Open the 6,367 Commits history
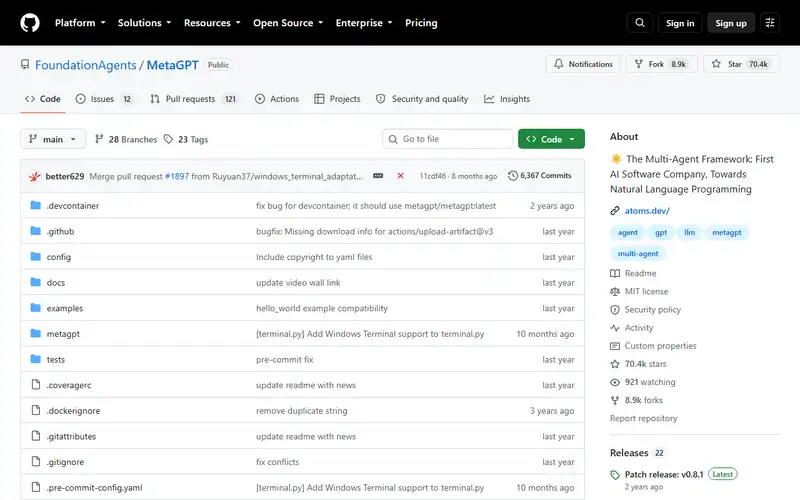Image resolution: width=800 pixels, height=500 pixels. point(540,176)
